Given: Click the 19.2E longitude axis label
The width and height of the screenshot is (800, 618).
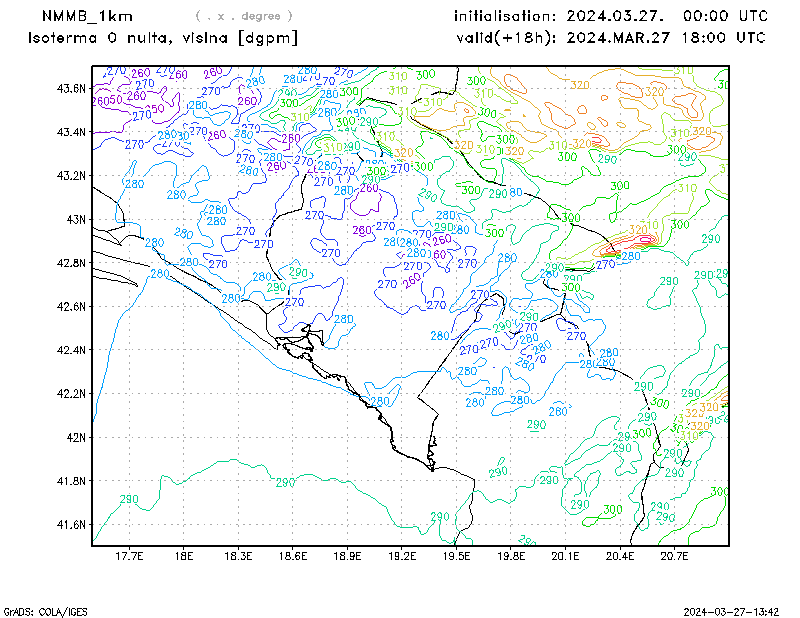Looking at the screenshot, I should [x=402, y=556].
